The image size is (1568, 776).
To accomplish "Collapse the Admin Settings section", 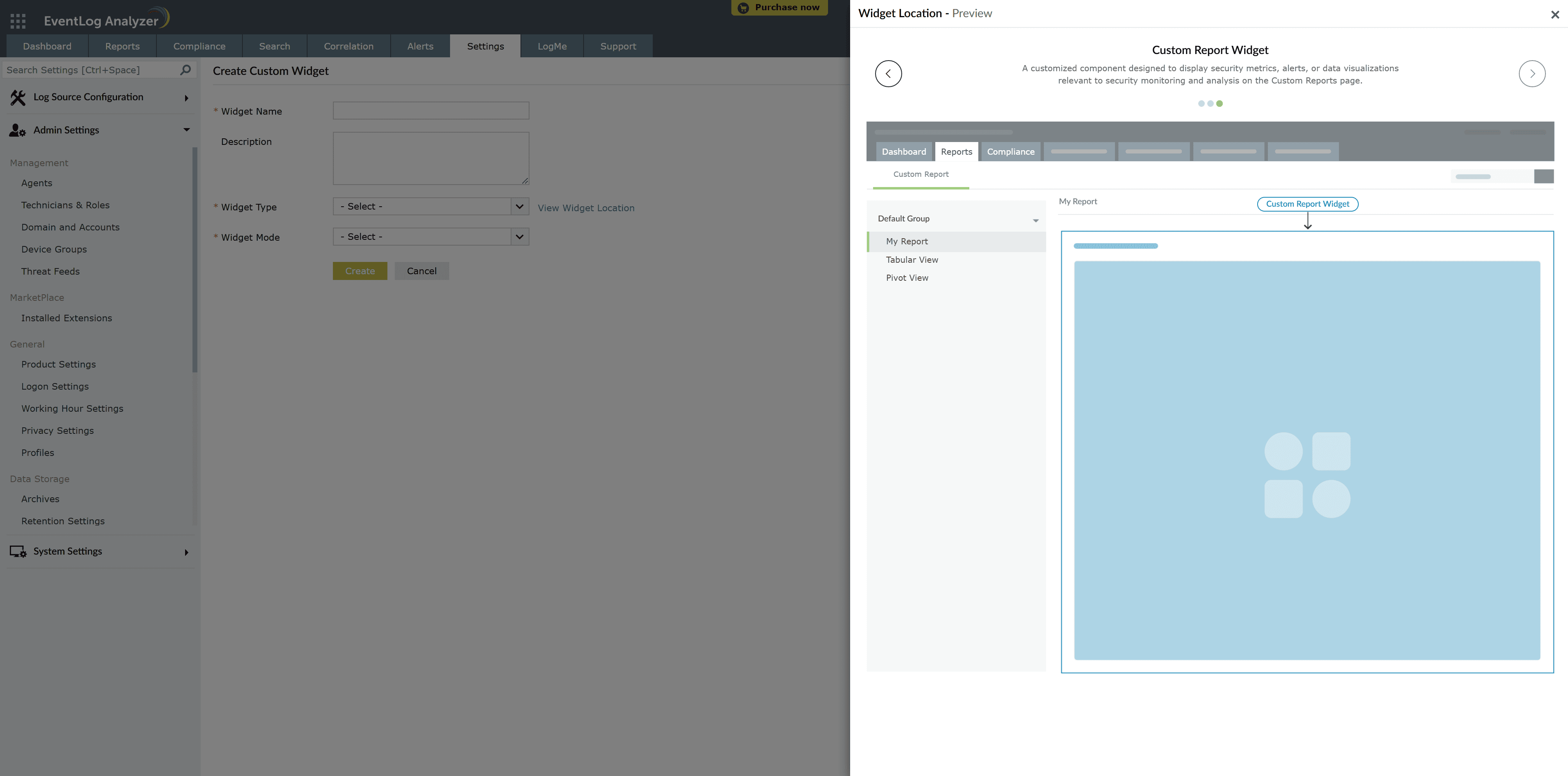I will [x=186, y=129].
